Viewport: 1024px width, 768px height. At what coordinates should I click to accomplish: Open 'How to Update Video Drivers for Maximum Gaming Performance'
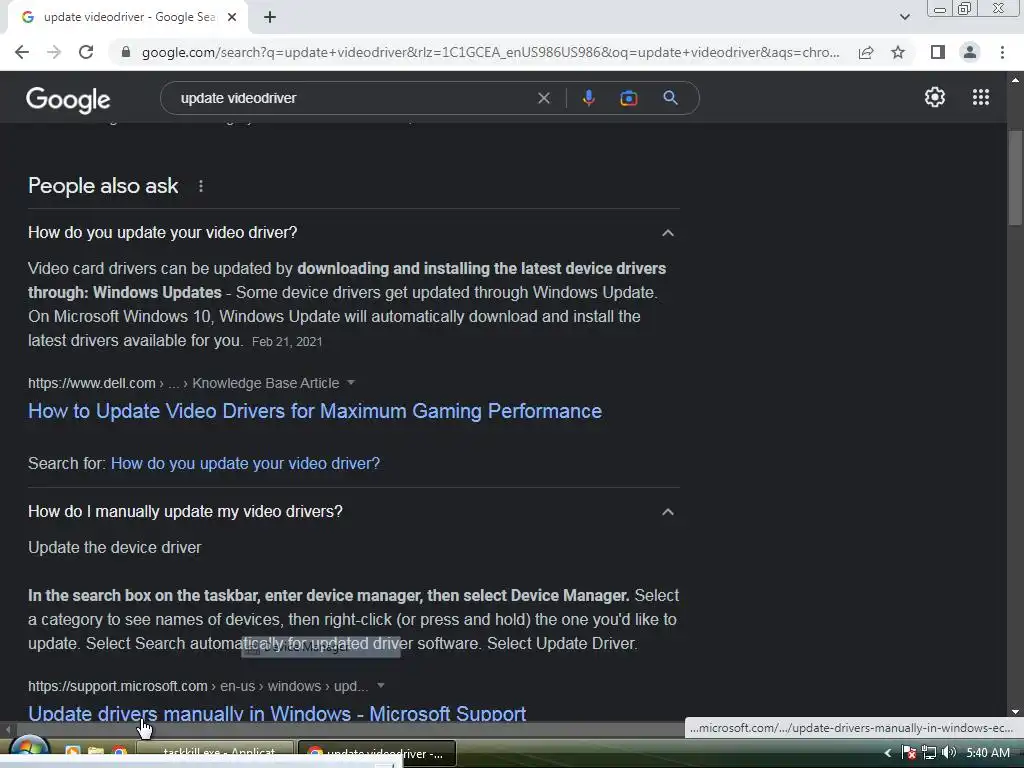tap(315, 411)
